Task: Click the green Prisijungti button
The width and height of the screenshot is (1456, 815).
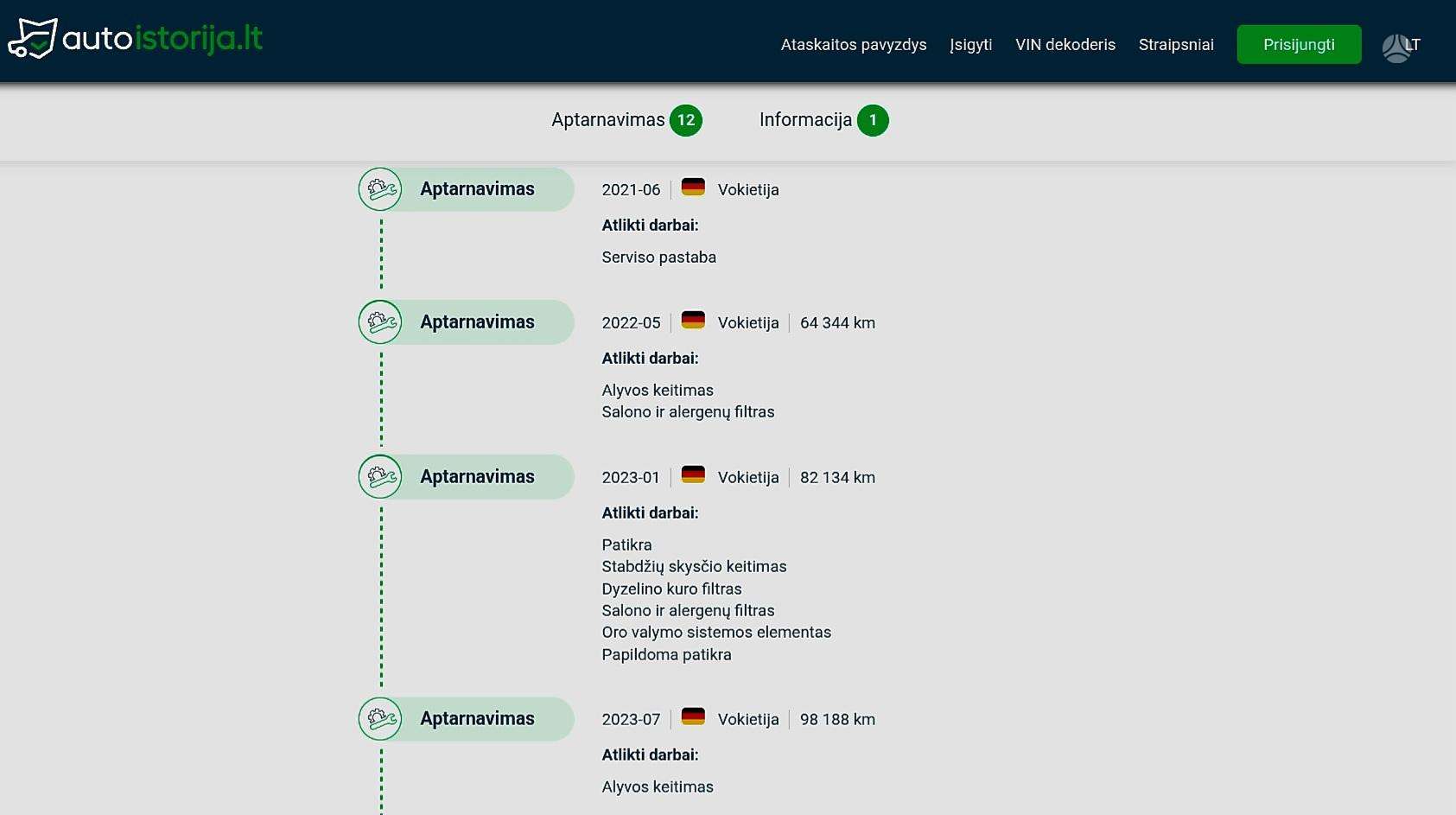Action: (1299, 44)
